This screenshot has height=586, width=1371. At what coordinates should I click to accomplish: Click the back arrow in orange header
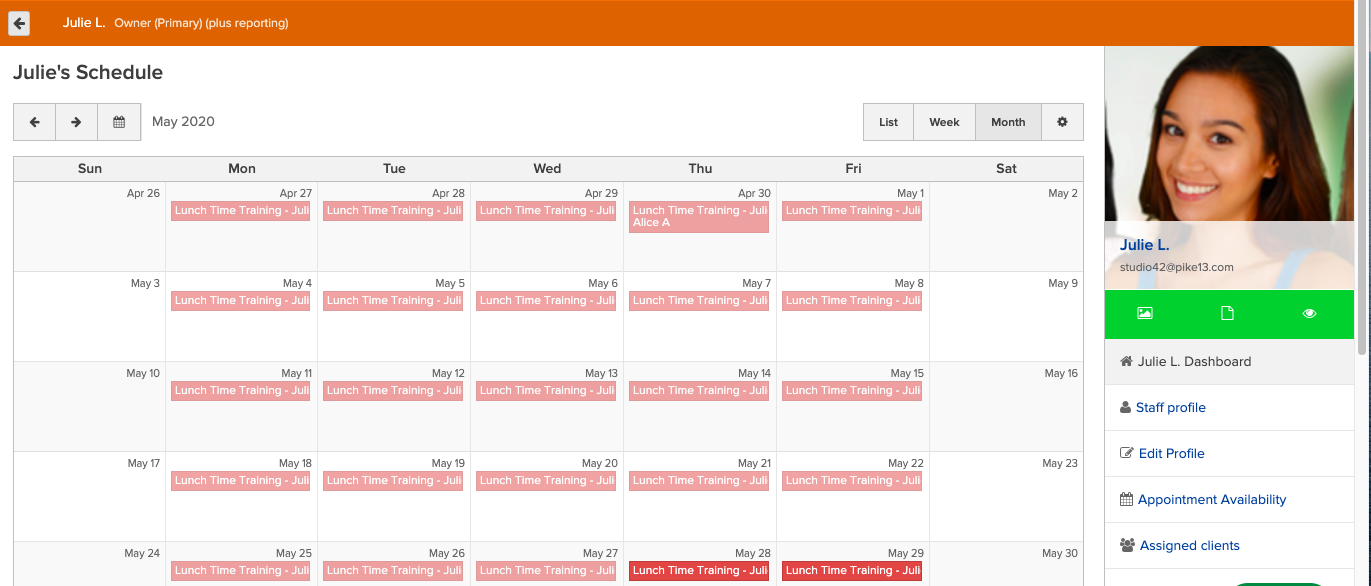point(19,23)
